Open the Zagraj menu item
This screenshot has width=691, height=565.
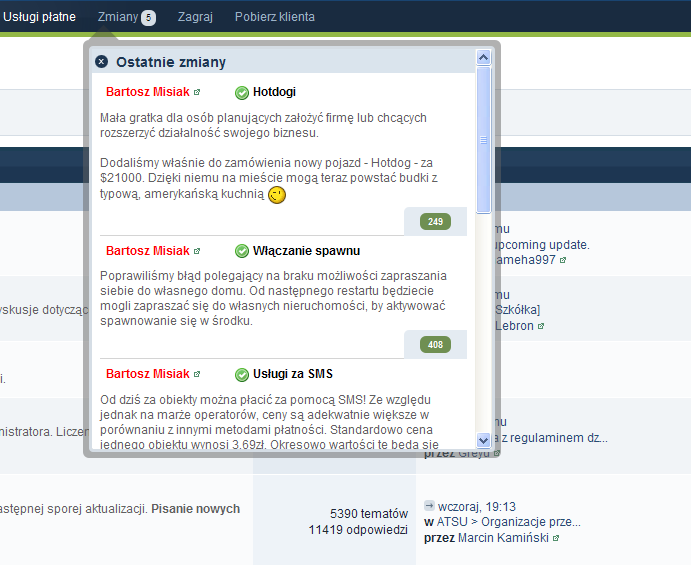tap(195, 17)
